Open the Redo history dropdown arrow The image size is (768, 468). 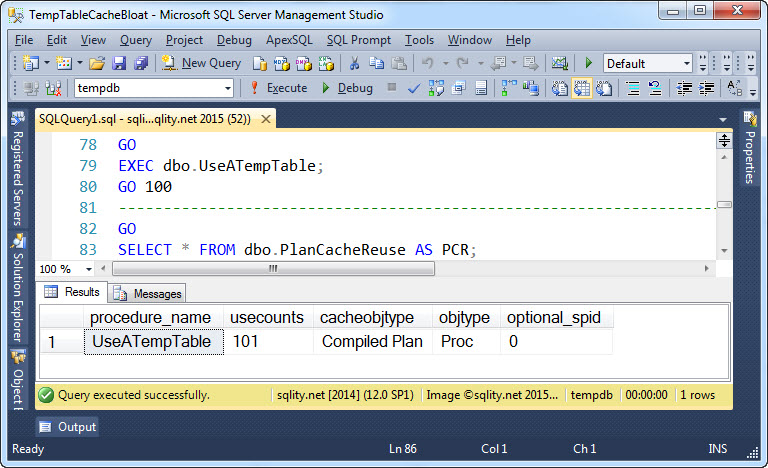tap(480, 63)
